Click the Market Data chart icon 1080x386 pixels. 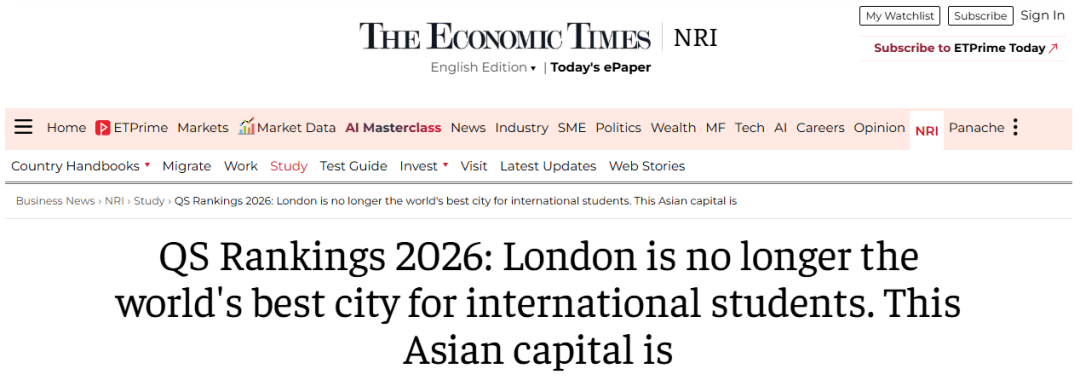pos(246,126)
